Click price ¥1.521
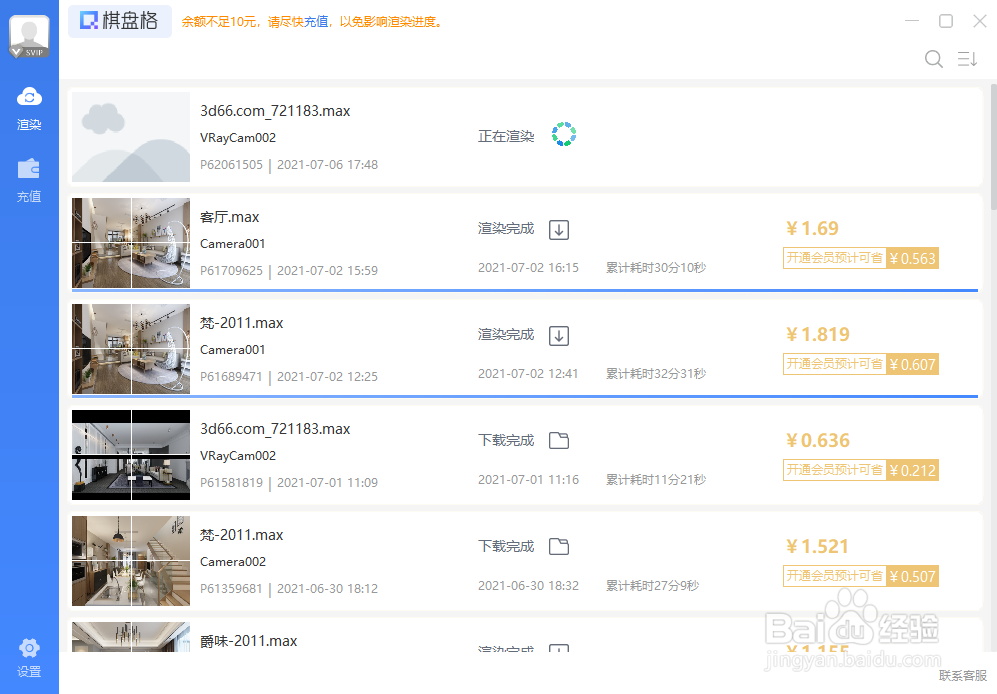The image size is (997, 694). (818, 546)
